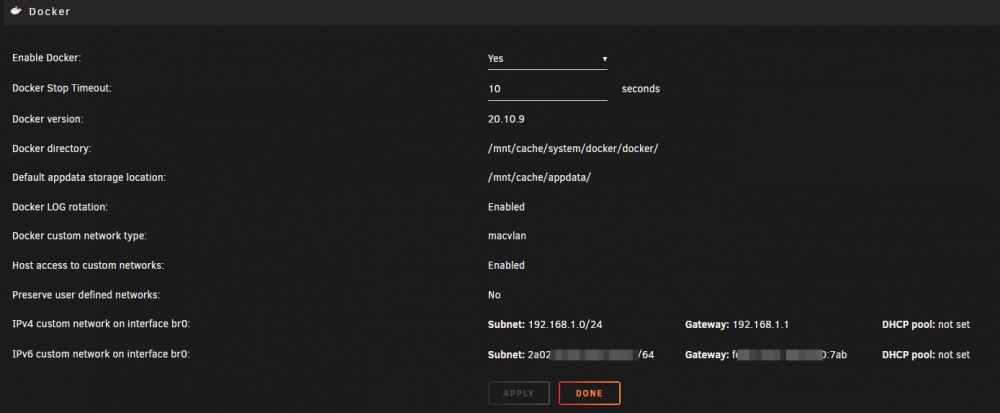Select path /mnt/cache/appdata/

[539, 178]
